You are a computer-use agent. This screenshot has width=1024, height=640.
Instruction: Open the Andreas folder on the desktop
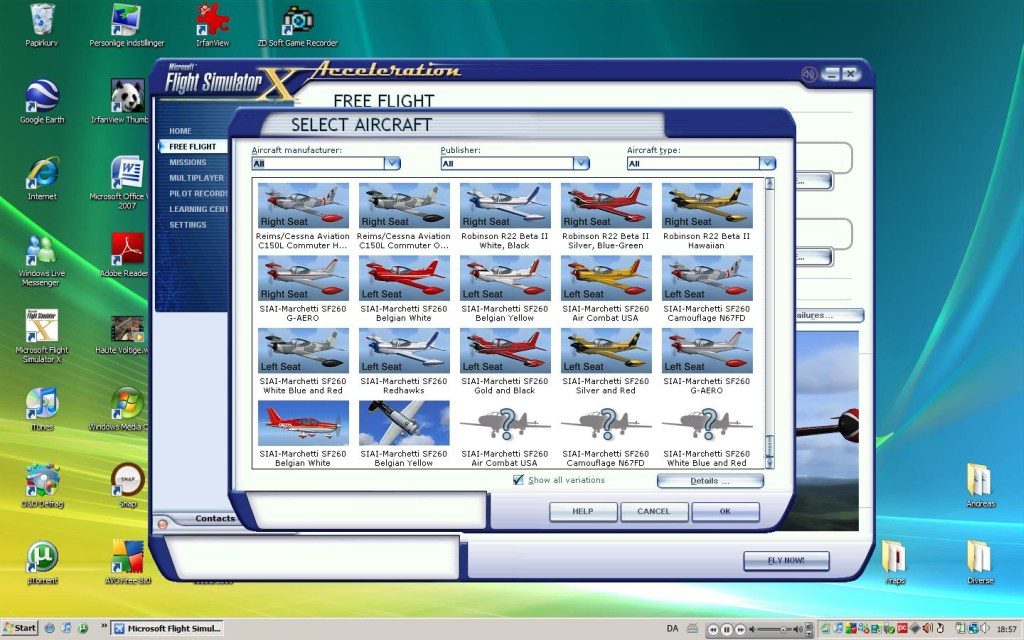click(979, 480)
